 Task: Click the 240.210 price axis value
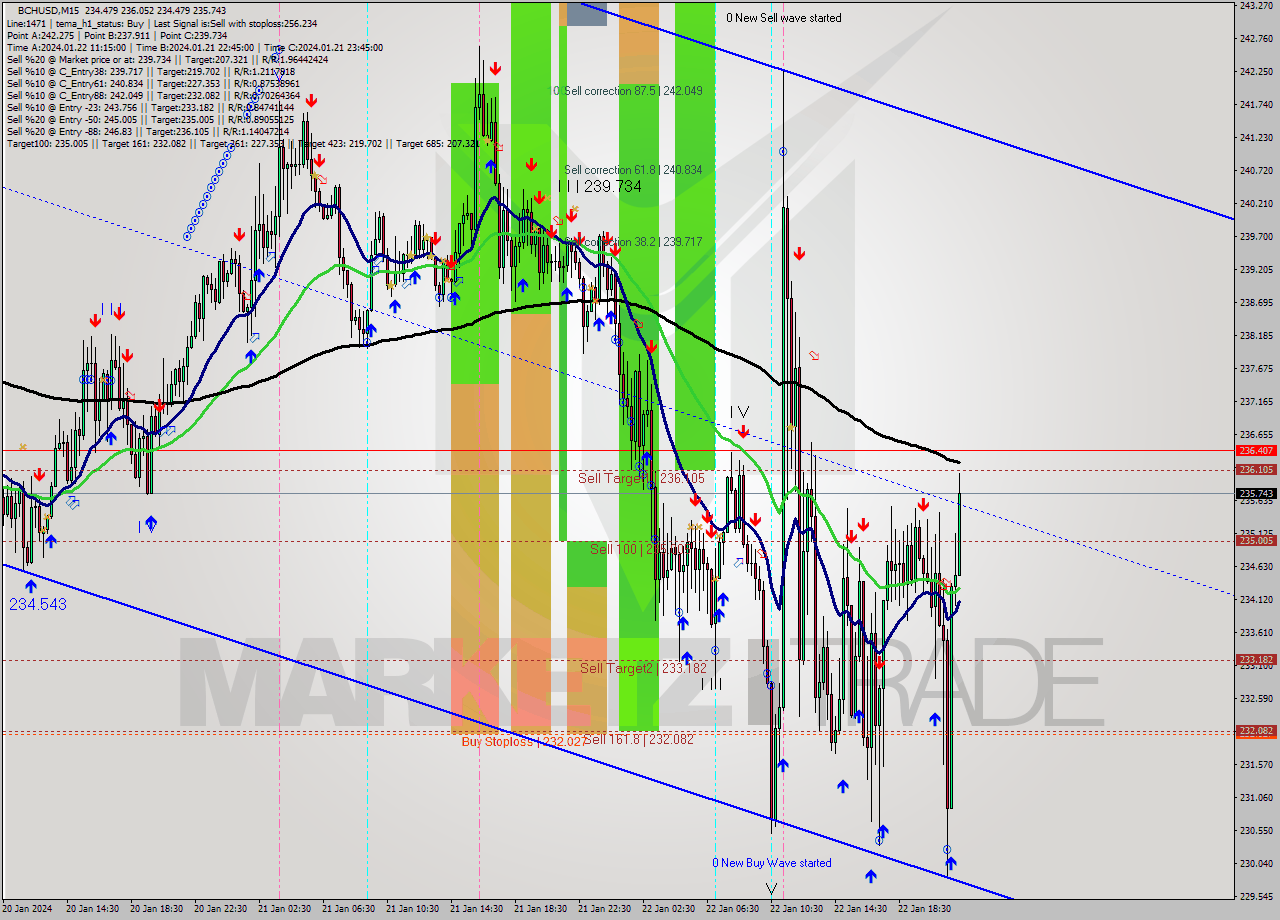(x=1256, y=204)
